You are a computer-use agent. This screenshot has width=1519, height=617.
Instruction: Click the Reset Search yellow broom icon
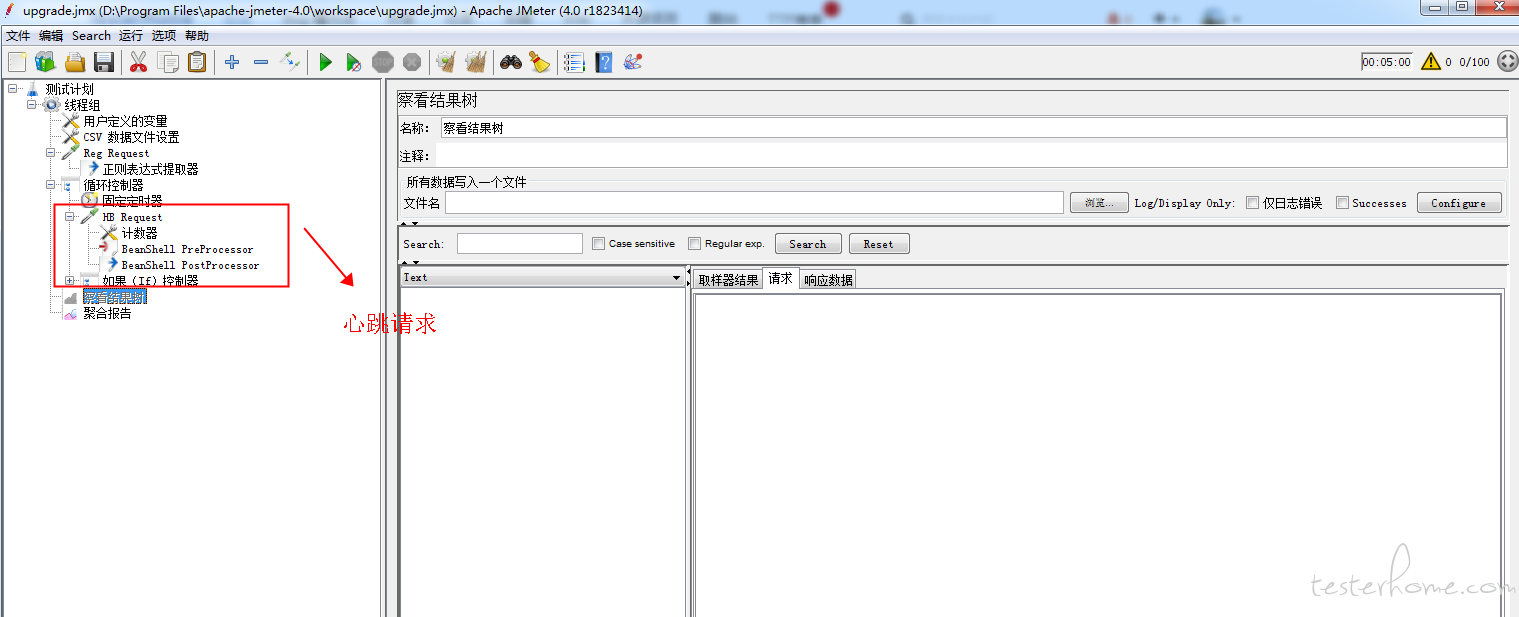(540, 62)
